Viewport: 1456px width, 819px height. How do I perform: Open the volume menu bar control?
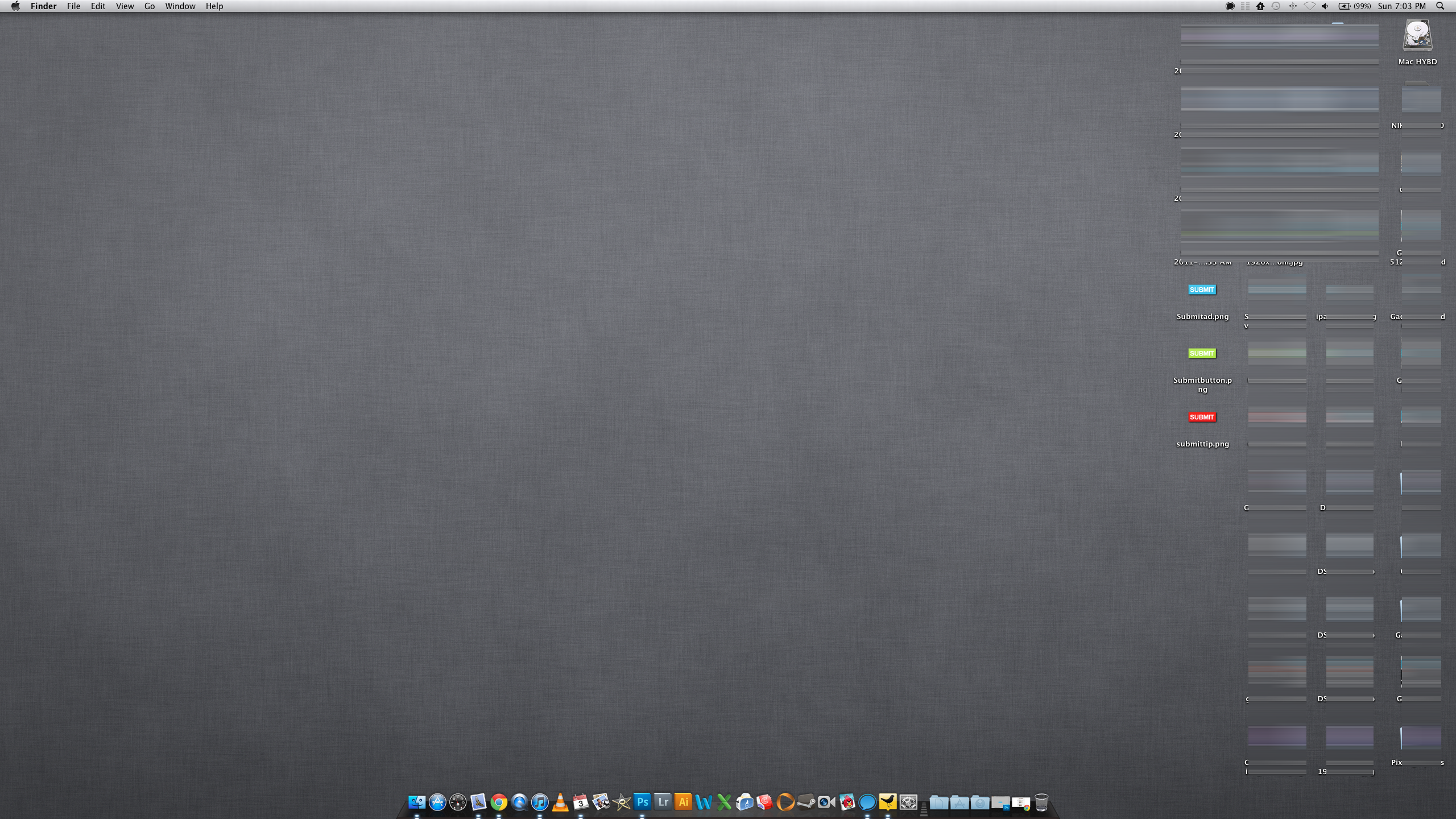1325,6
